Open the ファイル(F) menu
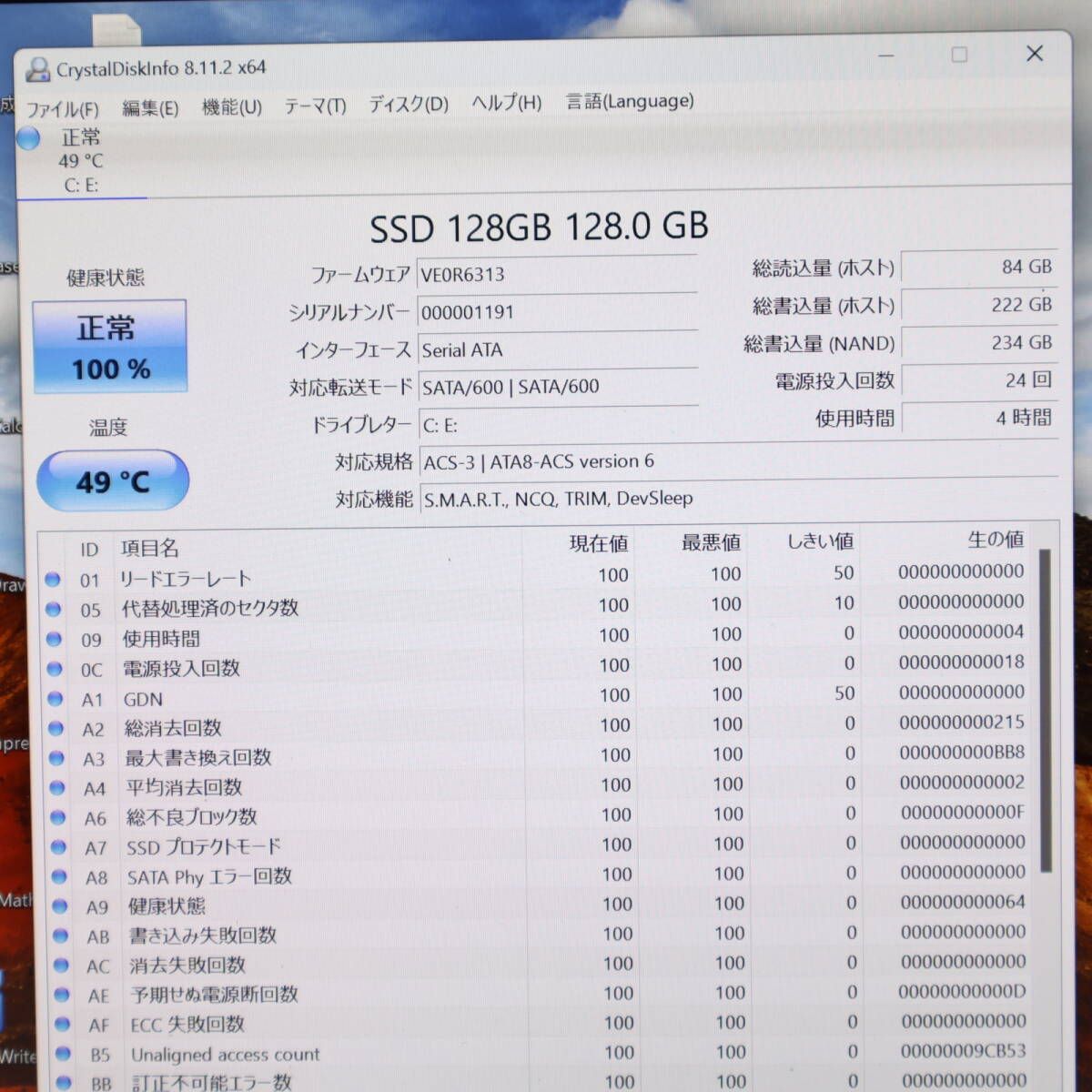The height and width of the screenshot is (1092, 1092). [62, 109]
